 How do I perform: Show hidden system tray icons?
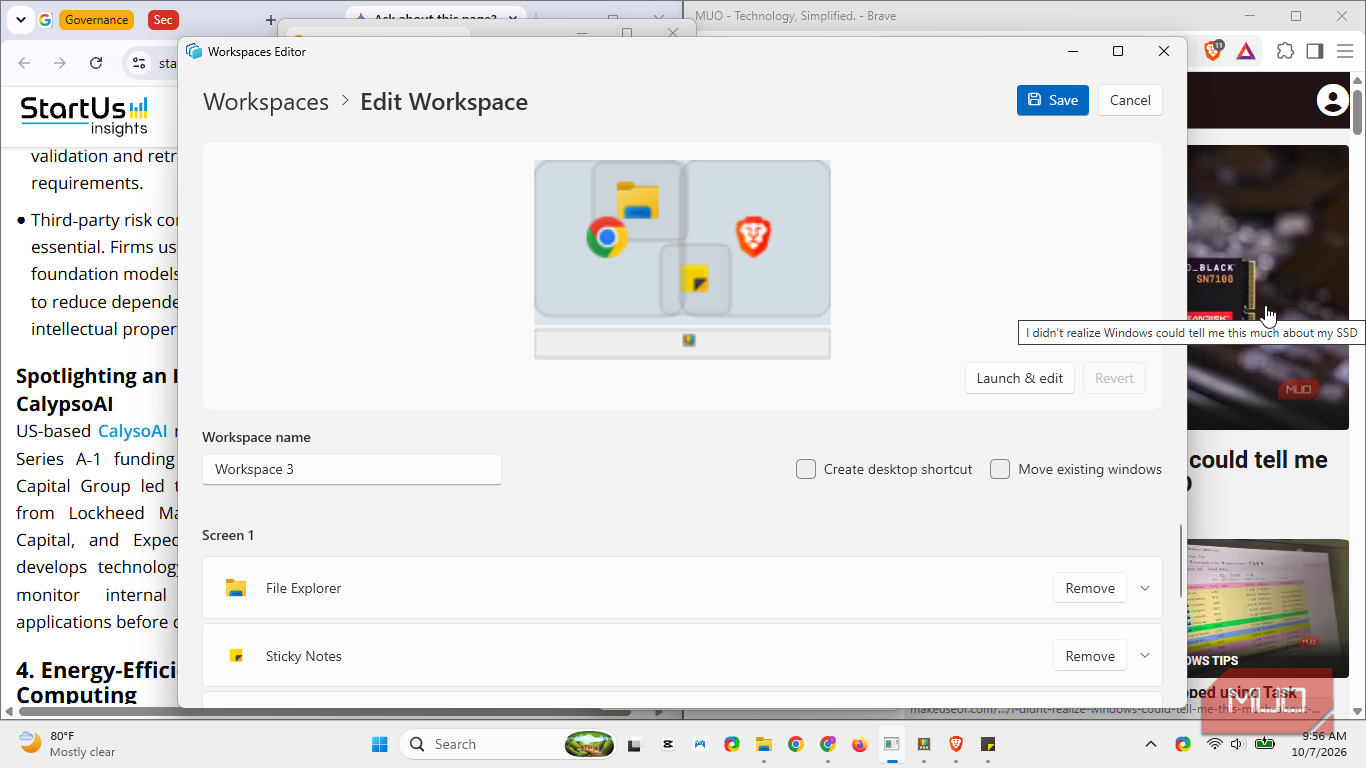pos(1151,744)
